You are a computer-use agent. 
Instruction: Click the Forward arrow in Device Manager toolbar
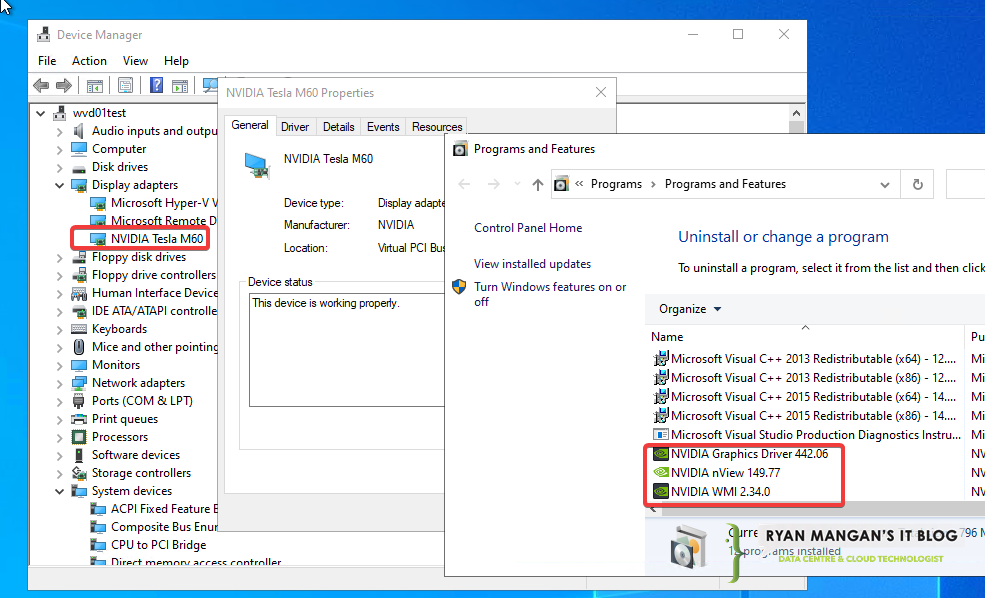(x=63, y=85)
